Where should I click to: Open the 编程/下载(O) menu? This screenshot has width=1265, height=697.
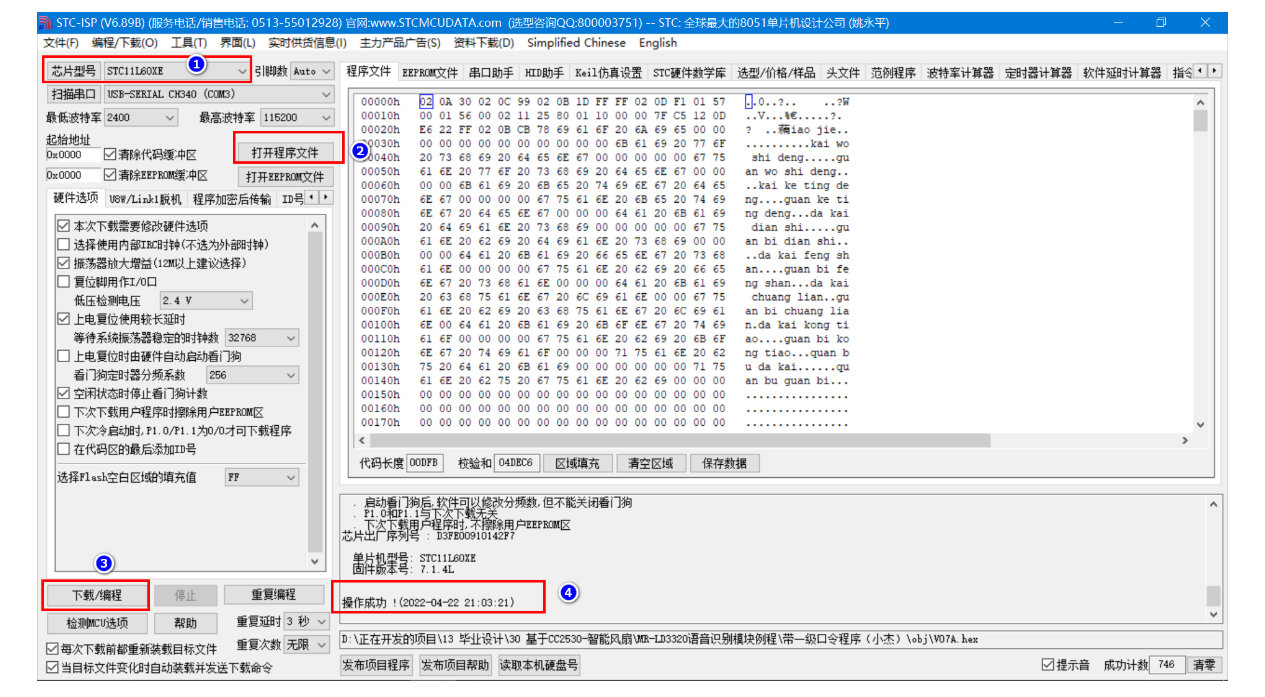125,43
